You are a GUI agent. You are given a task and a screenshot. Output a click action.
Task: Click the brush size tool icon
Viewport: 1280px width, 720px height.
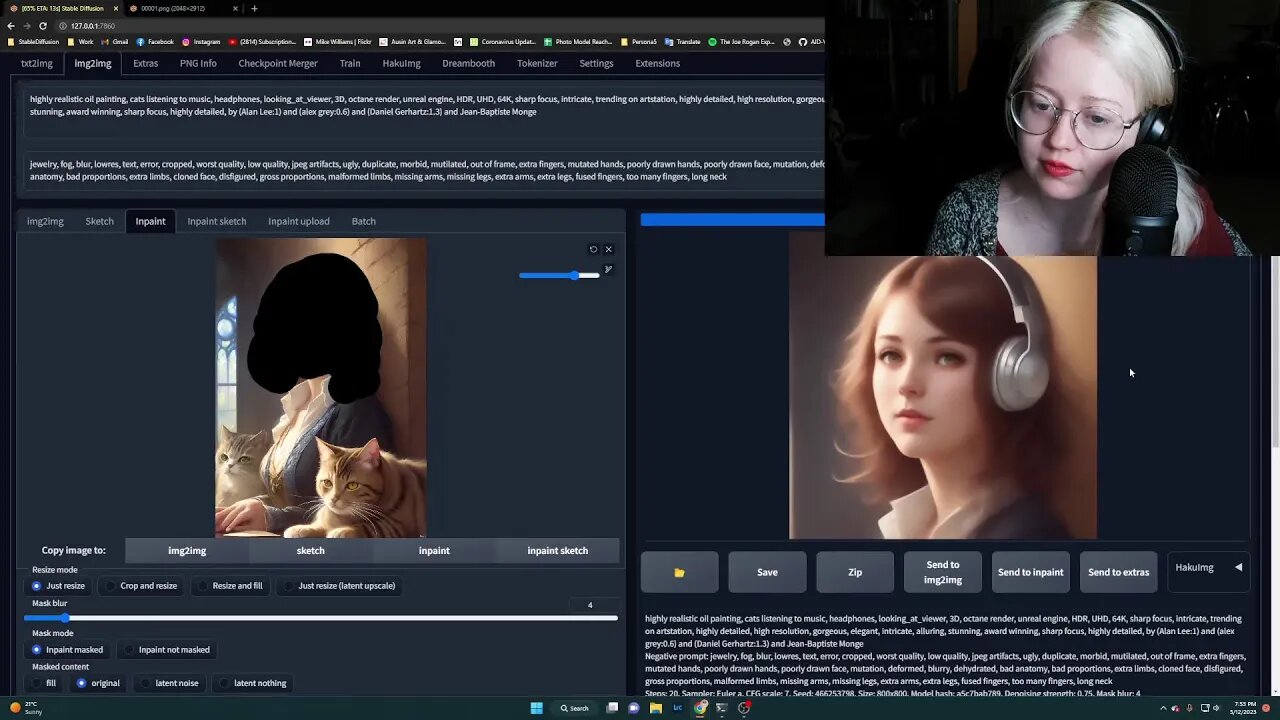click(x=608, y=269)
